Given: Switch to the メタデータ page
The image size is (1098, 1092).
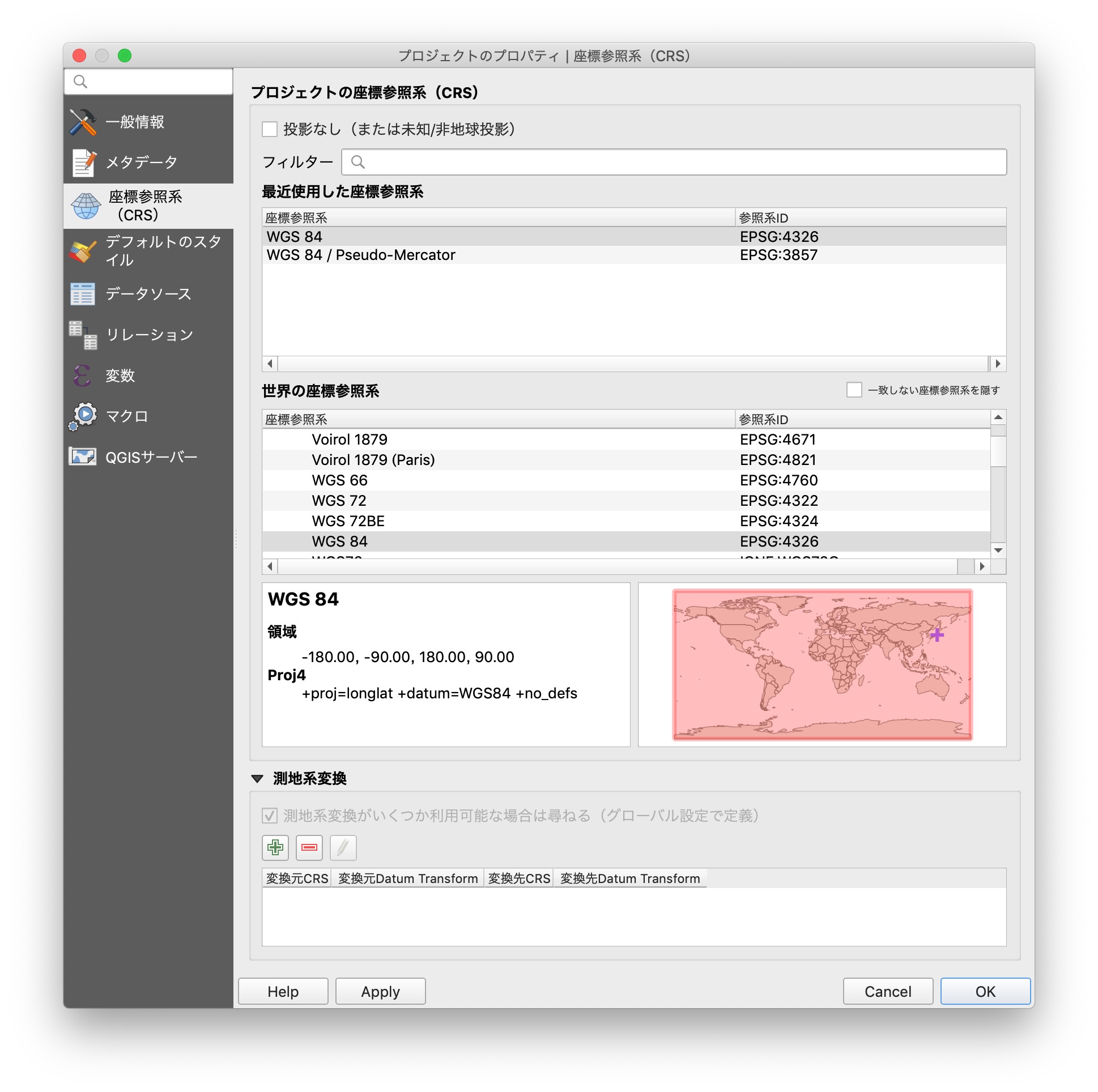Looking at the screenshot, I should (x=83, y=162).
